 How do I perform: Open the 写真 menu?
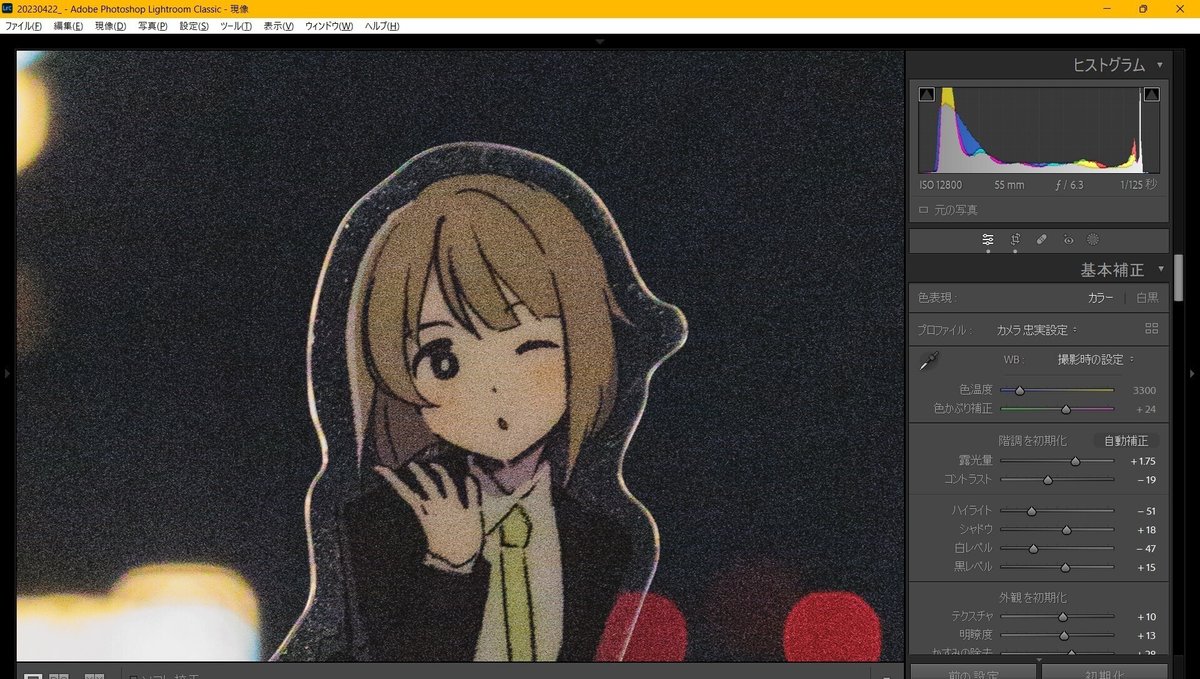[153, 26]
